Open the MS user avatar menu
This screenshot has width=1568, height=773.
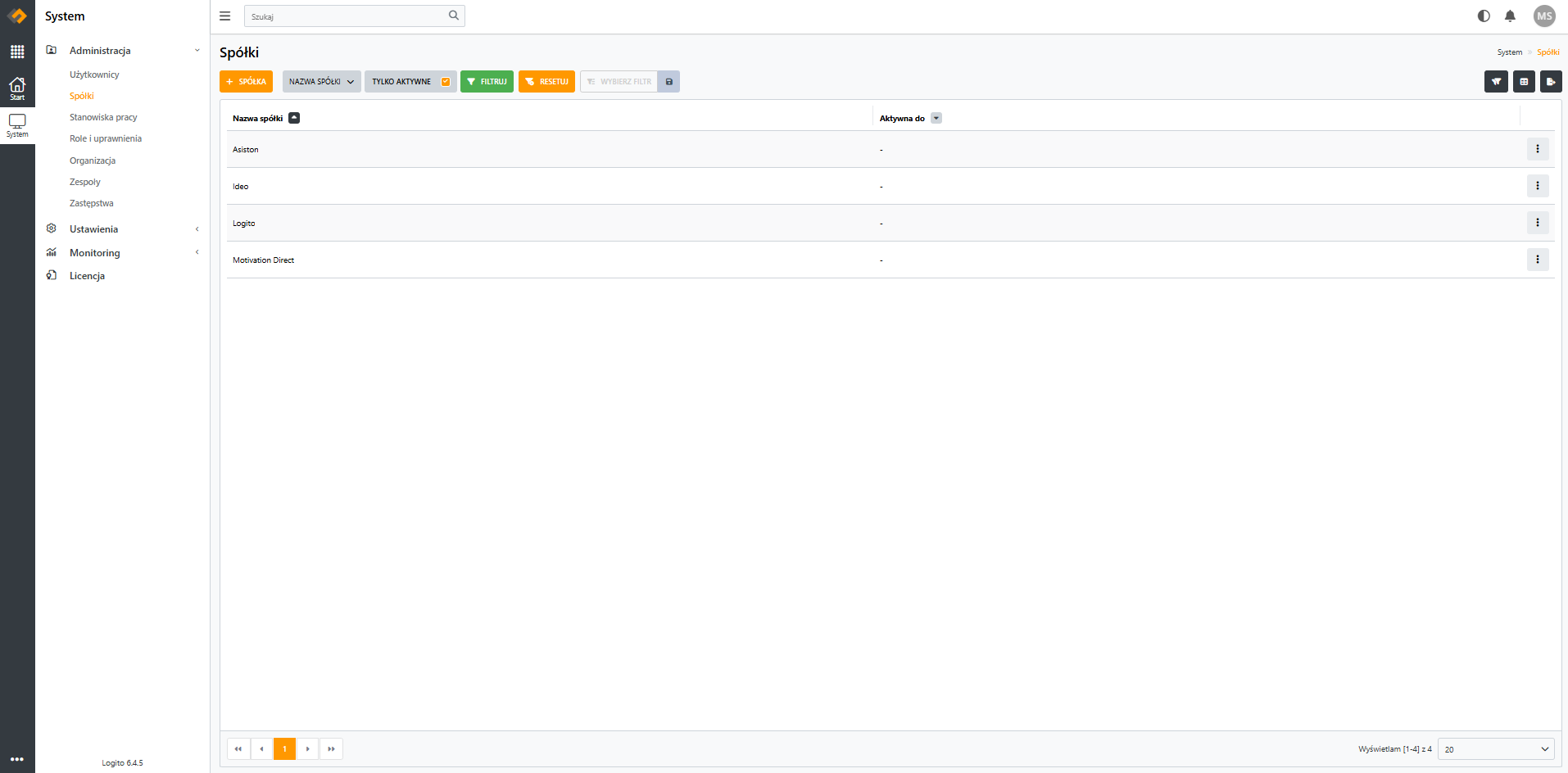click(1544, 16)
